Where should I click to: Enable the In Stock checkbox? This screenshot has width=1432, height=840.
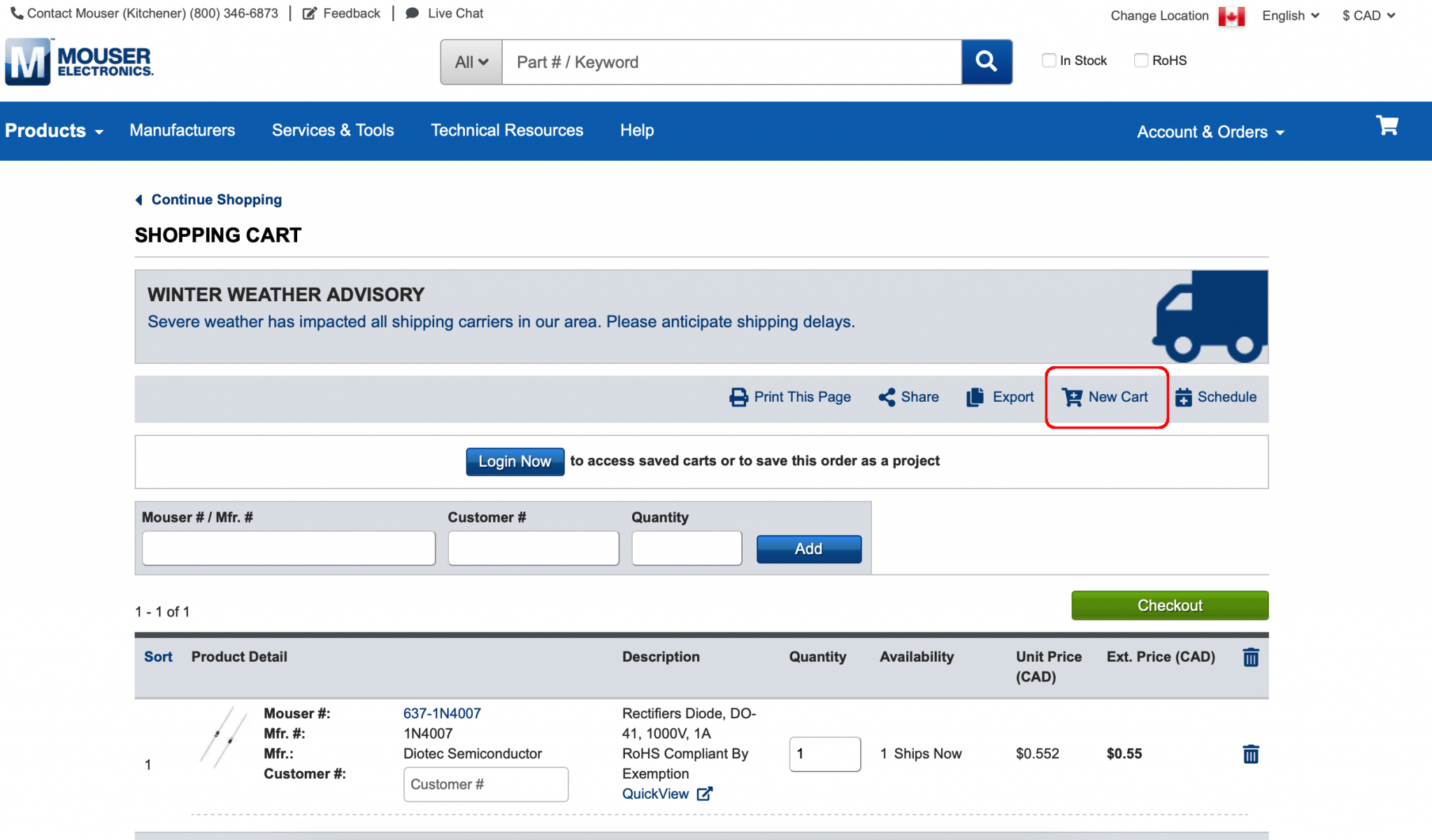[x=1049, y=60]
